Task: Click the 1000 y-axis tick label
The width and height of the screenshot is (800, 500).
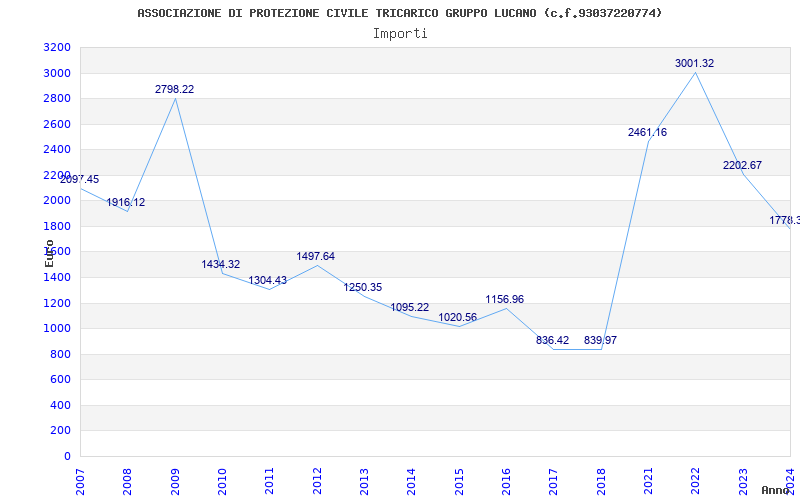Action: (57, 328)
